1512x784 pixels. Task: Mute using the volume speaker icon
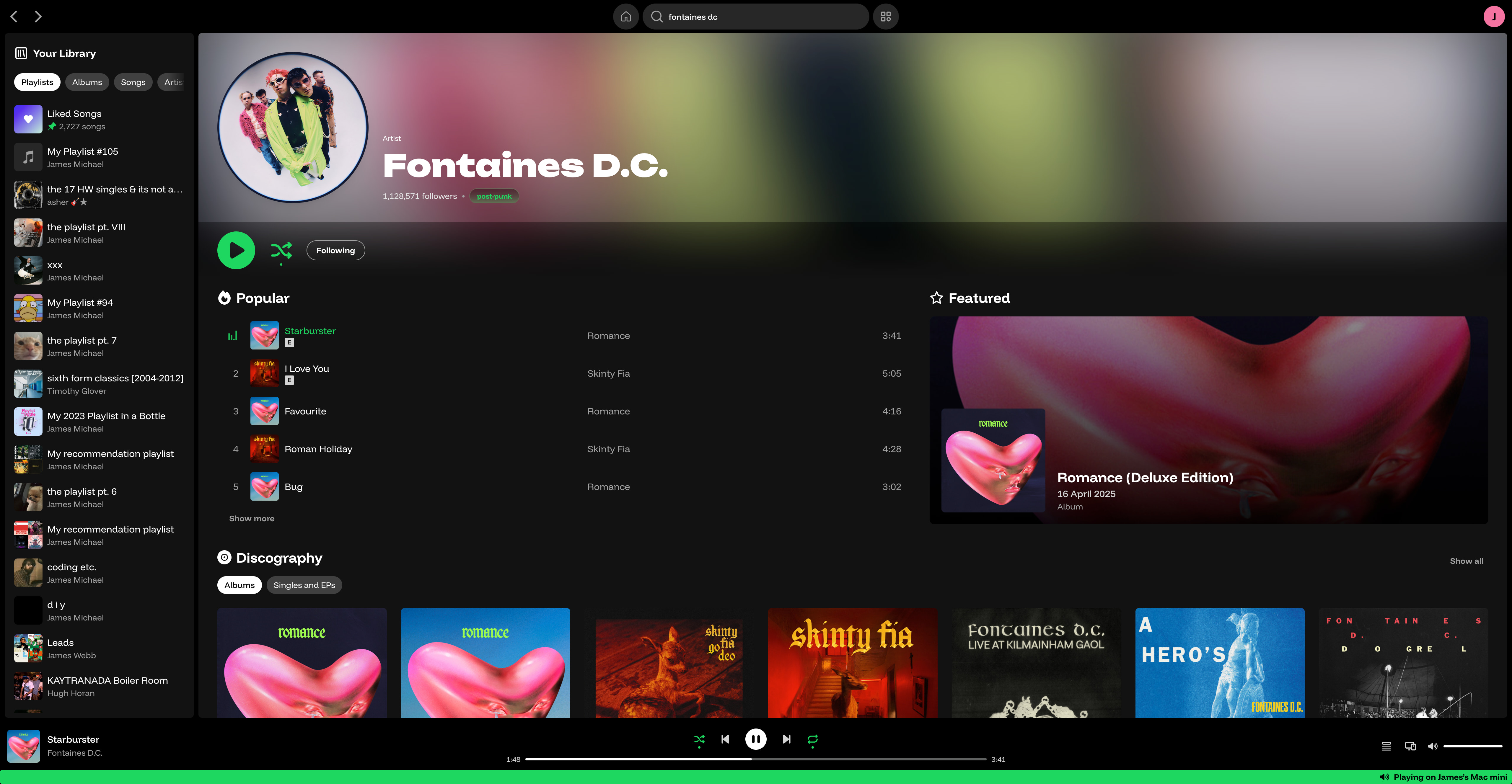(x=1432, y=747)
